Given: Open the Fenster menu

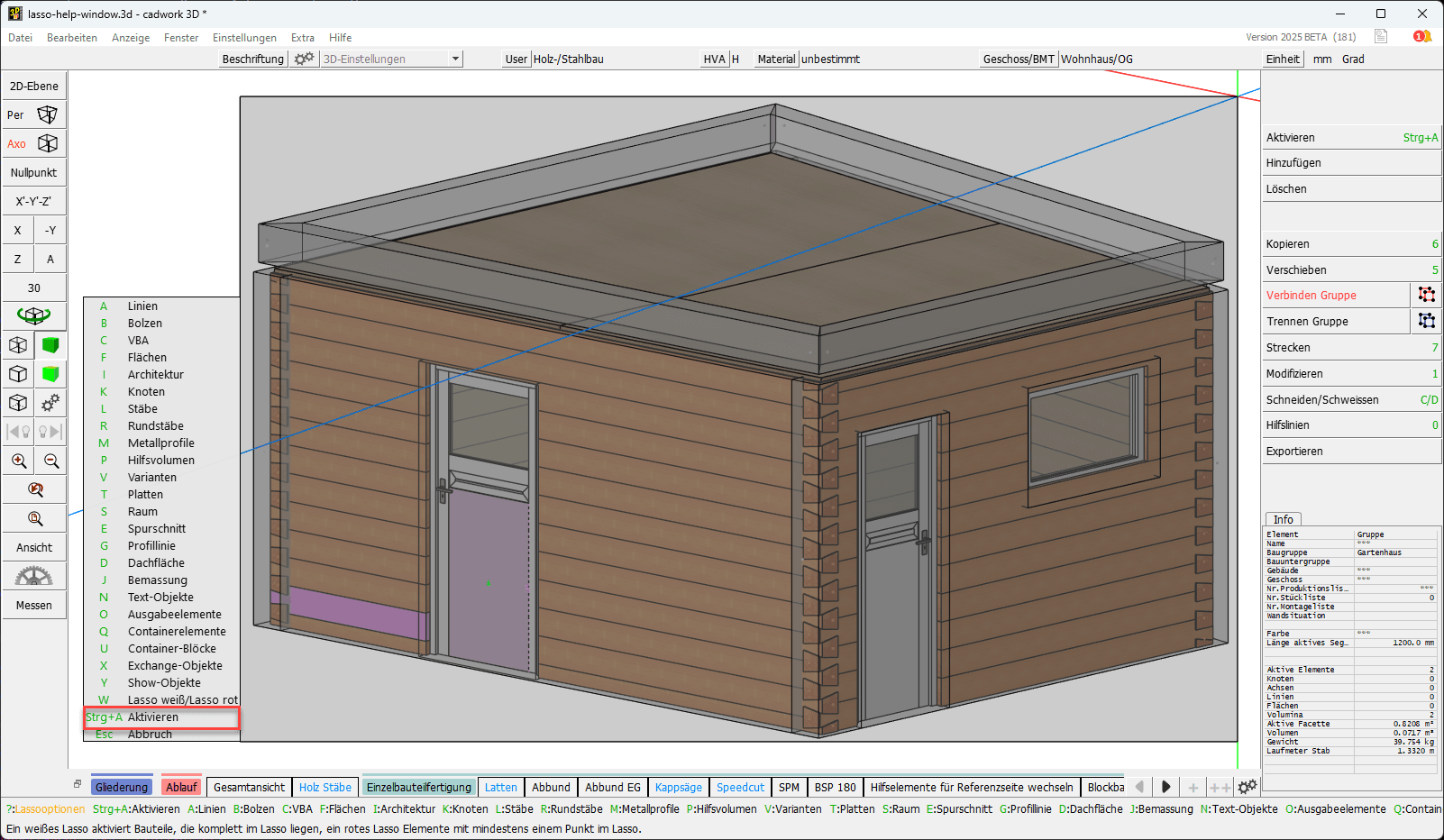Looking at the screenshot, I should tap(181, 38).
